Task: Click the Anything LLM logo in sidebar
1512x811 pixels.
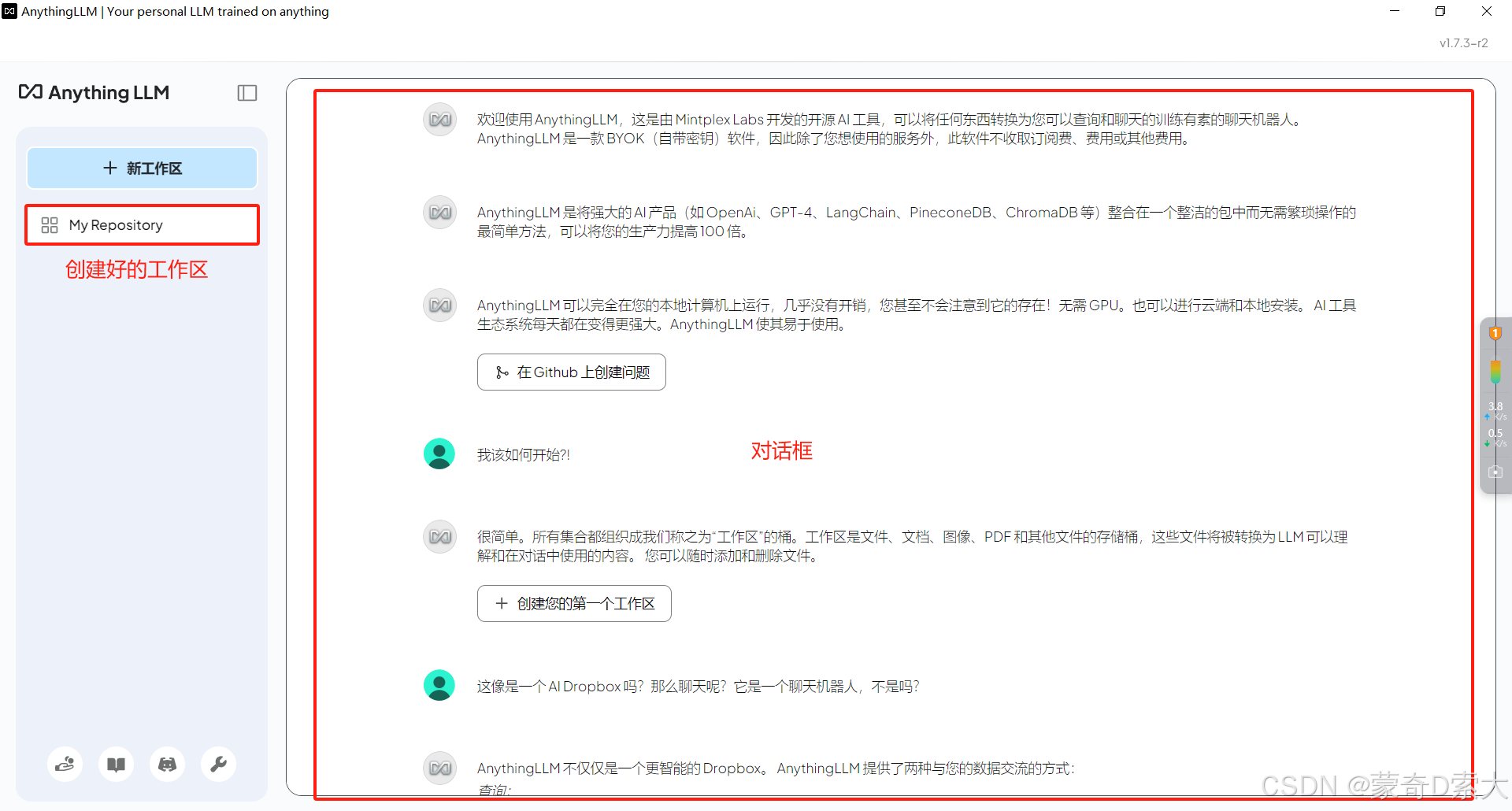Action: (x=94, y=93)
